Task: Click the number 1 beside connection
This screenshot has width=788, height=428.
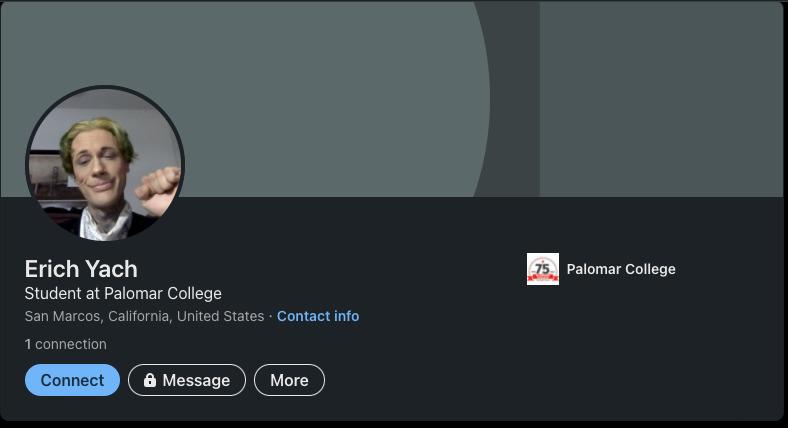Action: [x=28, y=344]
